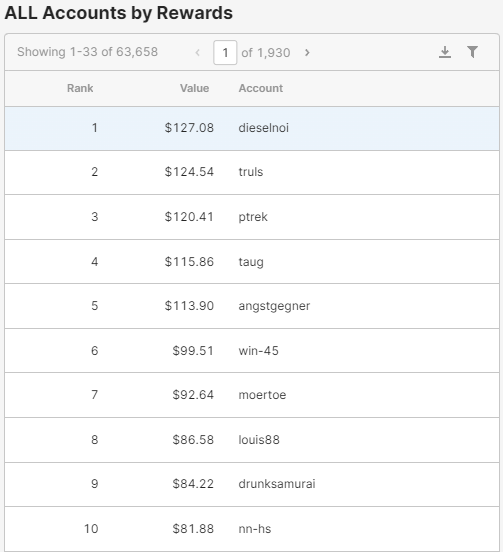Select the win-45 account row
This screenshot has height=552, width=503.
tap(252, 351)
